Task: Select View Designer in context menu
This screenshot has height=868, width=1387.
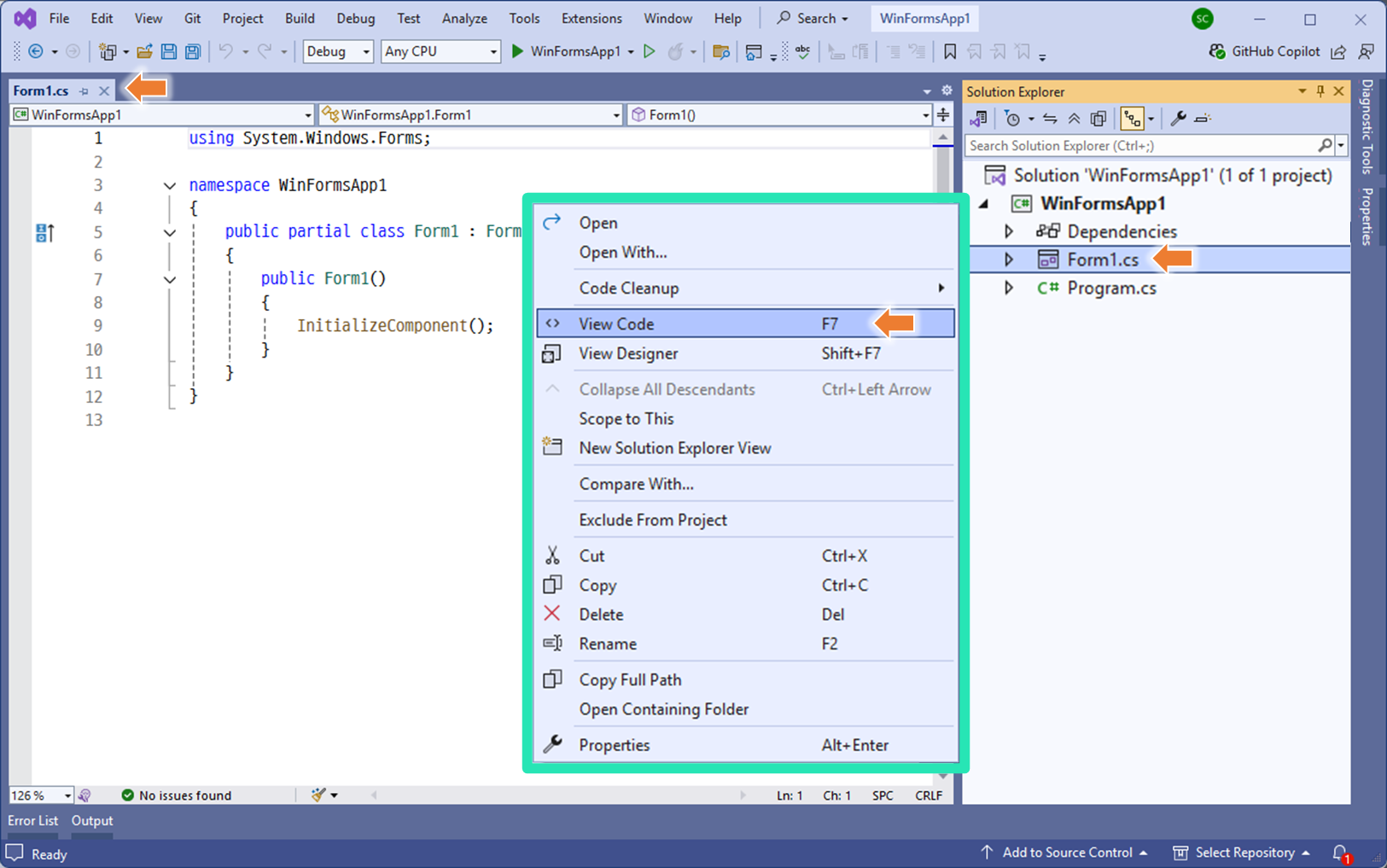Action: point(745,353)
